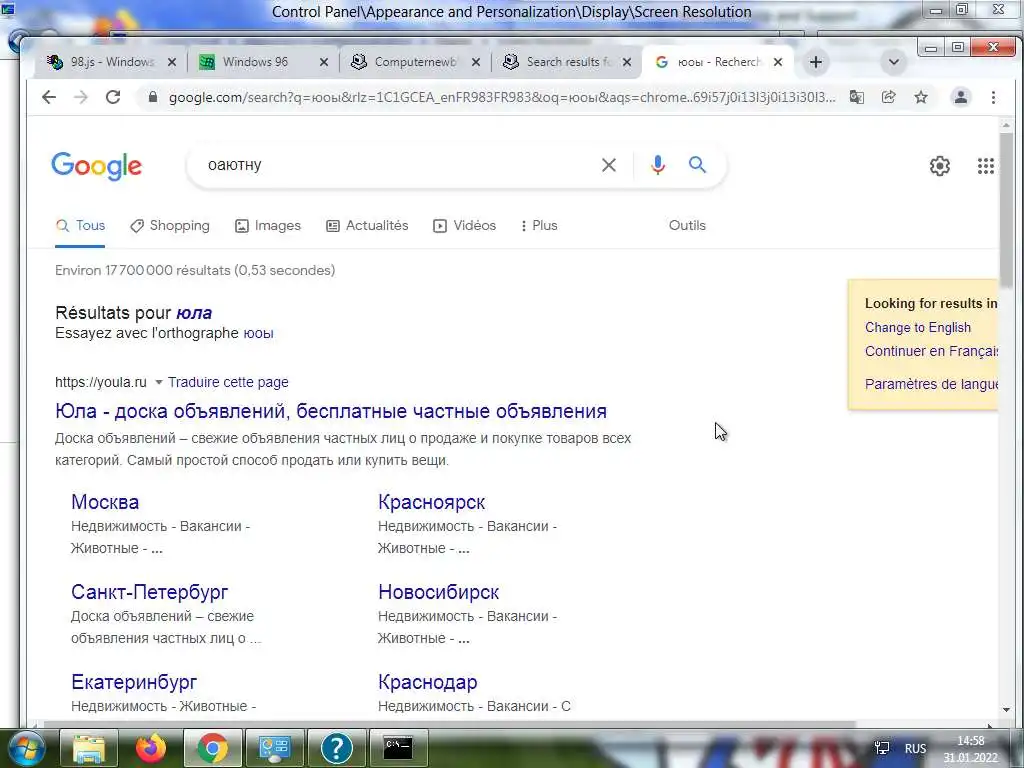Click the юла corrected results link
This screenshot has height=768, width=1024.
coord(194,313)
